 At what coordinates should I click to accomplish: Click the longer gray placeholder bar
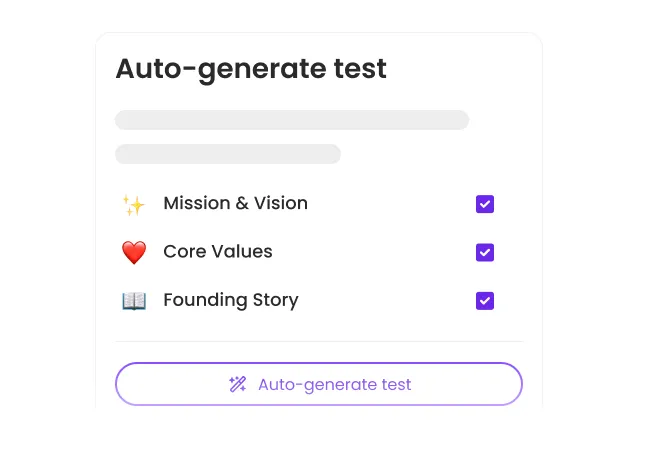coord(292,120)
